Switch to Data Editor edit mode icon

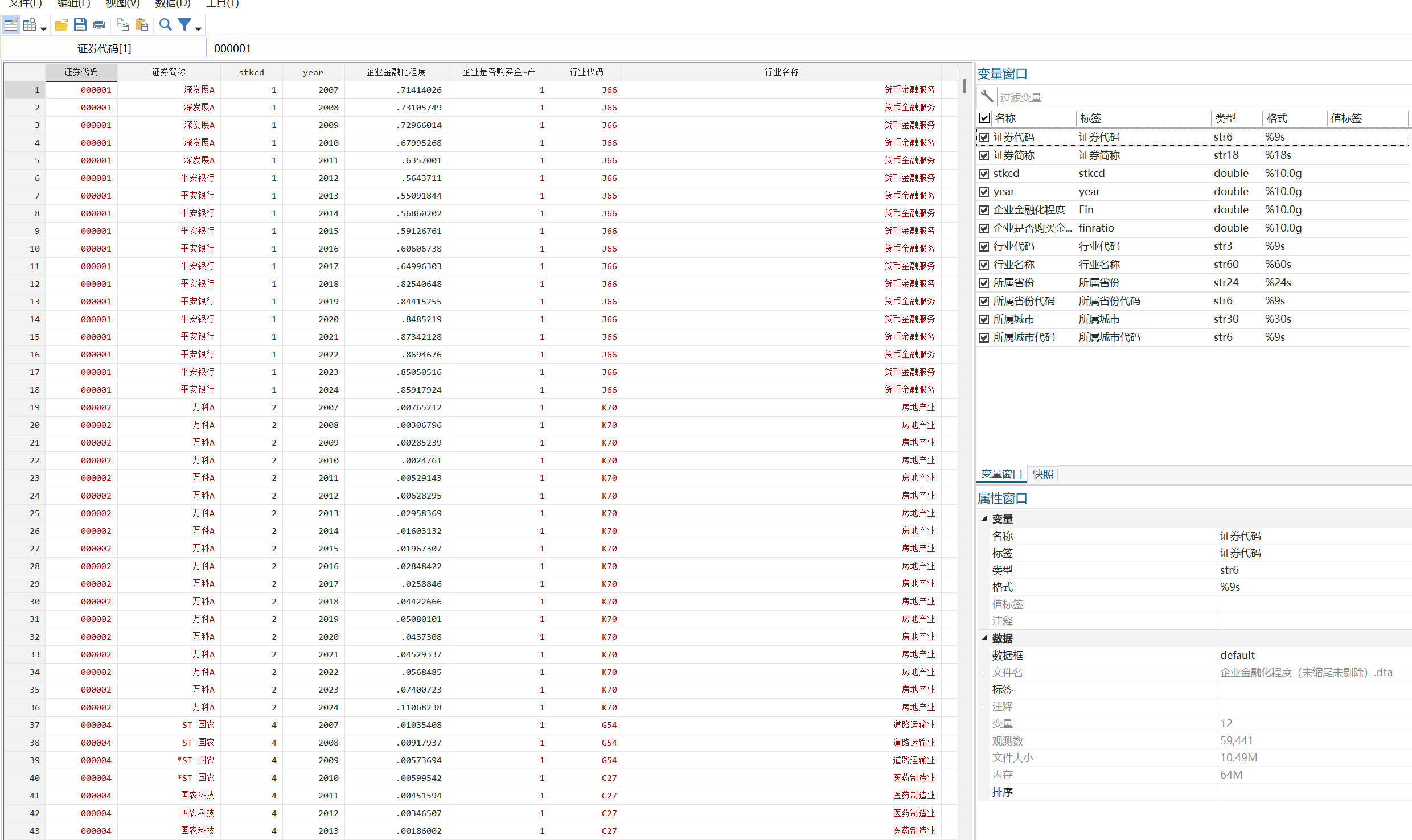(11, 24)
